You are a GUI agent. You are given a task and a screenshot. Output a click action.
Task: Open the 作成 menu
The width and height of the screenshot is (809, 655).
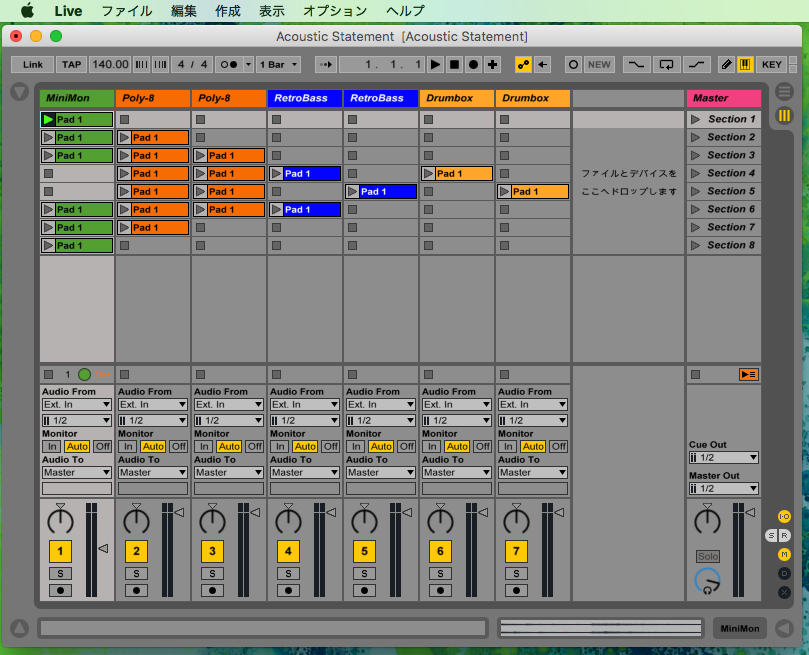[x=228, y=11]
